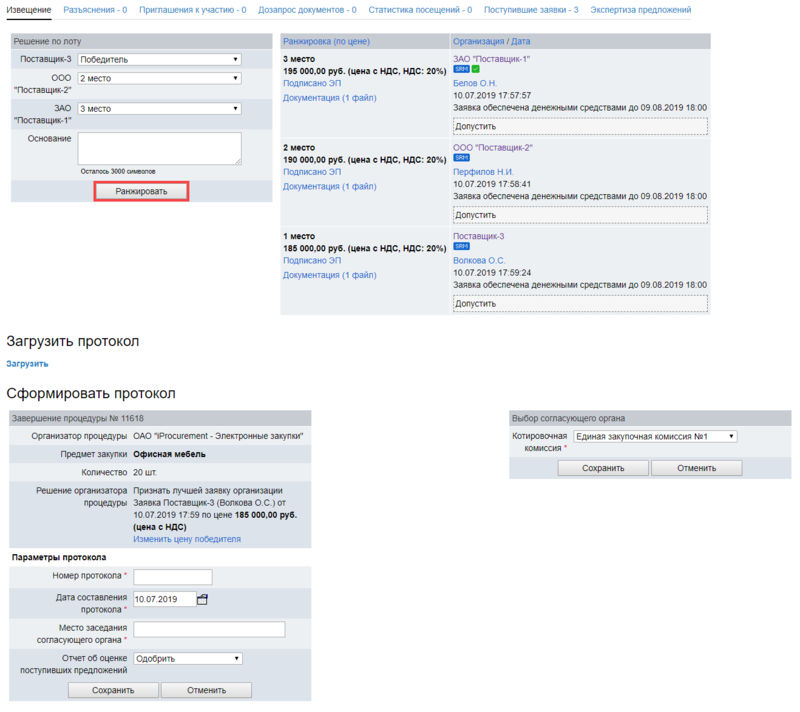Screen dimensions: 800x712
Task: Open the ЗАО "Поставщик-1" place dropdown
Action: click(x=159, y=109)
